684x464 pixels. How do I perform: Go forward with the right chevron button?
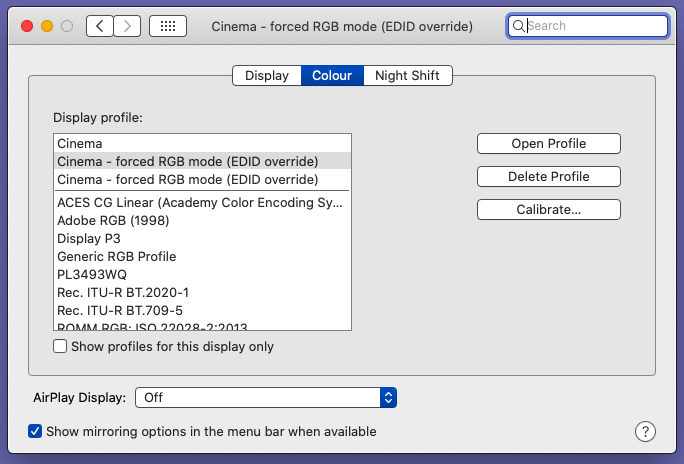(x=127, y=26)
